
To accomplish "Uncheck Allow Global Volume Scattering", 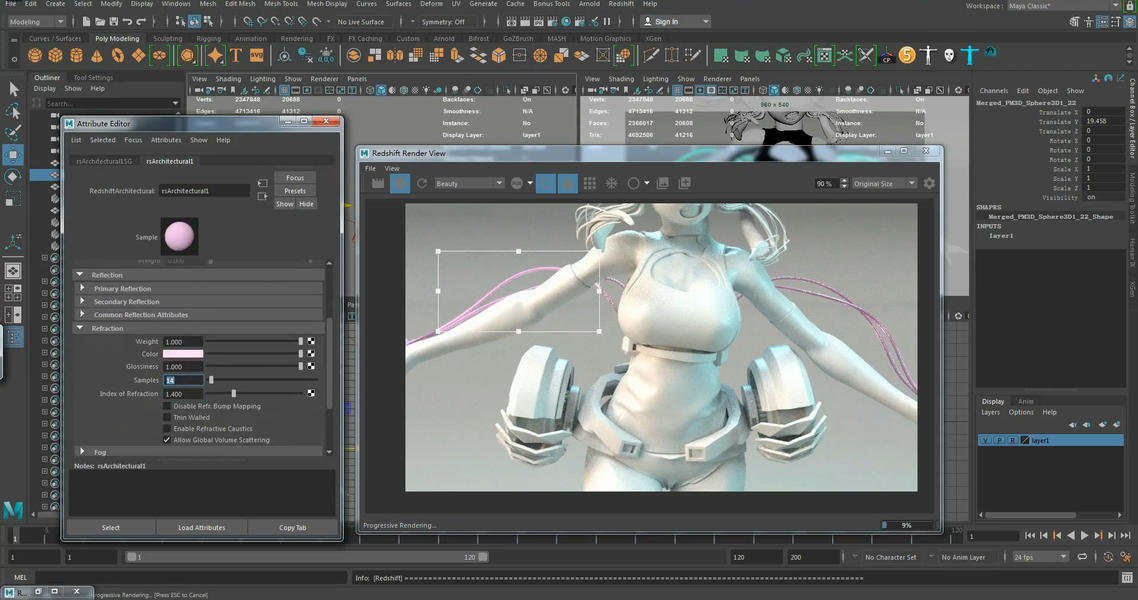I will [x=167, y=440].
